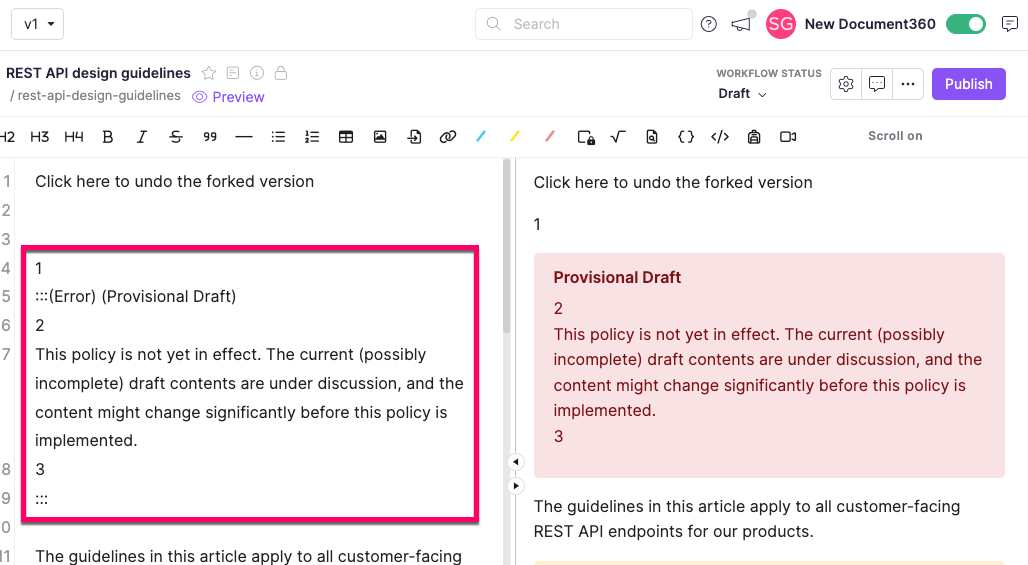Open the v1 version dropdown

click(x=37, y=24)
